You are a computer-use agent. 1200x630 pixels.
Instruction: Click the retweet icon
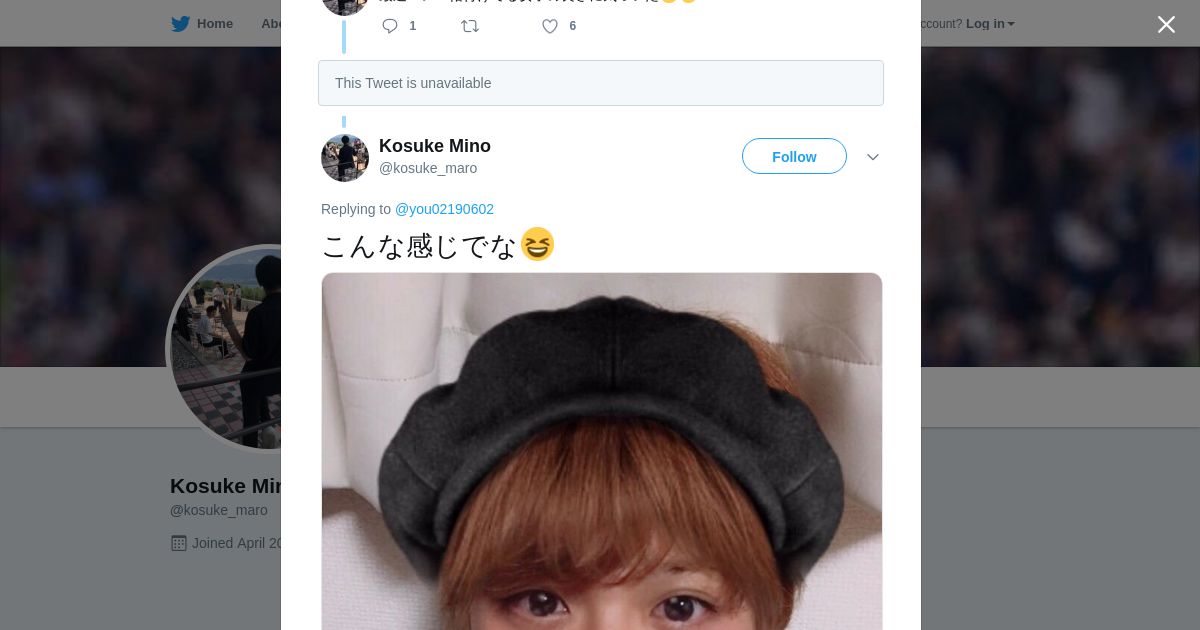tap(470, 26)
